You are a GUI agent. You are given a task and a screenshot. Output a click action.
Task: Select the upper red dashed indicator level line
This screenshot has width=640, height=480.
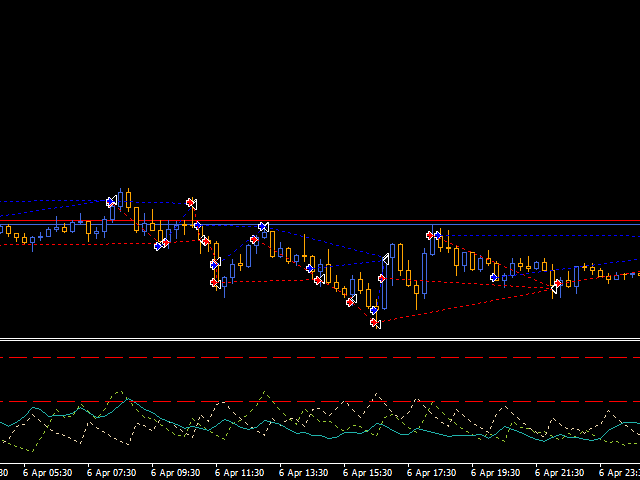pyautogui.click(x=320, y=357)
